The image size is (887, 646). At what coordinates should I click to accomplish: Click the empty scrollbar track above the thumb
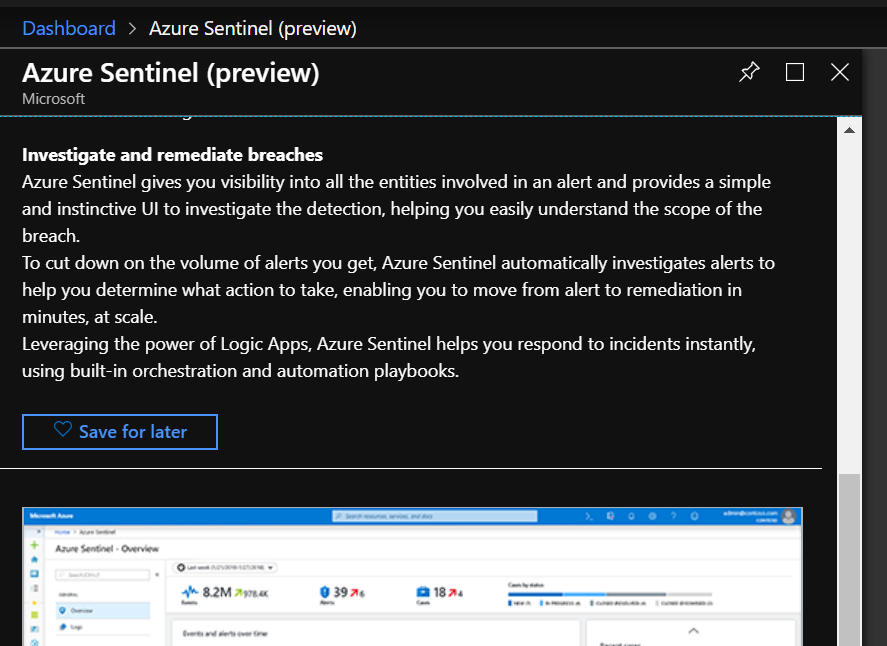[849, 300]
